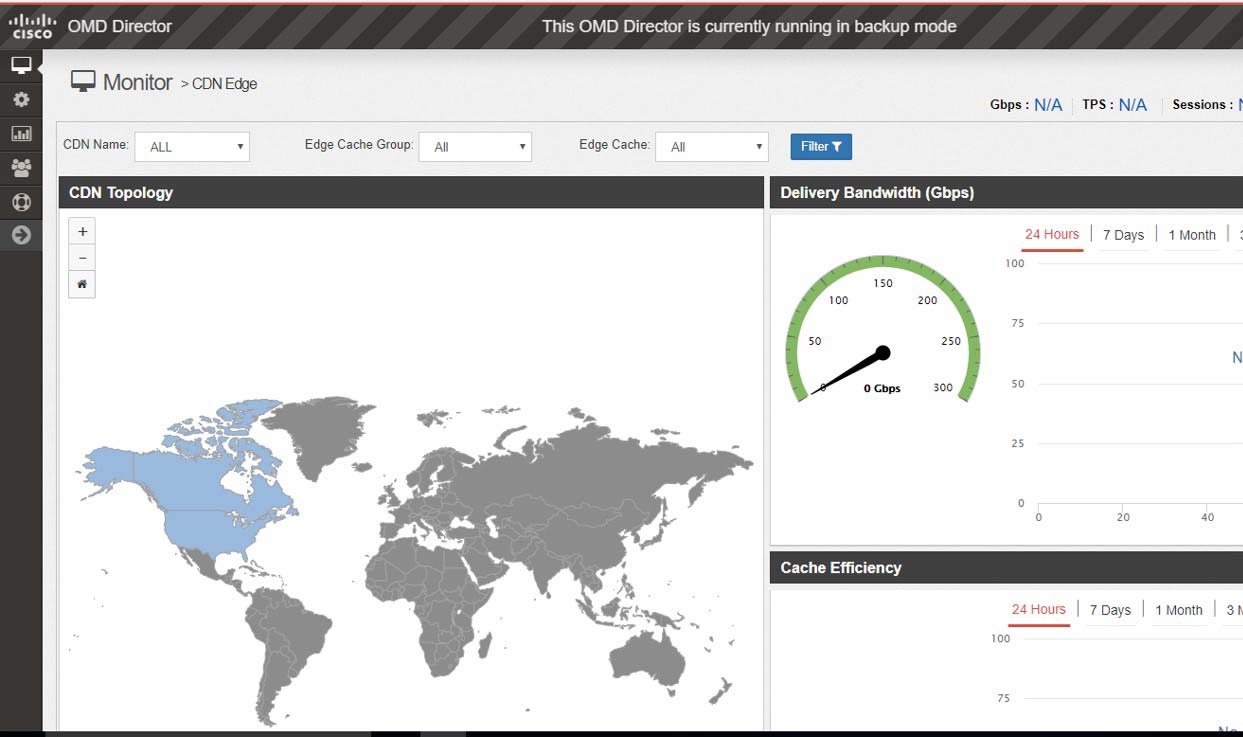Viewport: 1243px width, 737px height.
Task: Open the Users group icon in sidebar
Action: (22, 168)
